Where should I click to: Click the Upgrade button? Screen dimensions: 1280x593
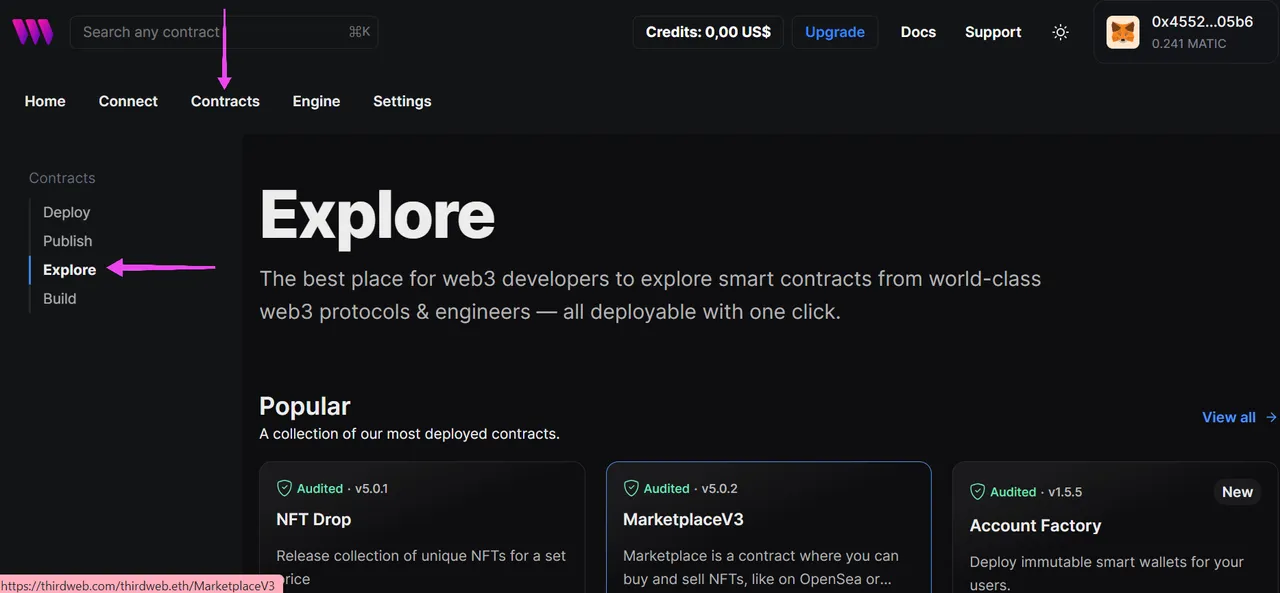835,32
